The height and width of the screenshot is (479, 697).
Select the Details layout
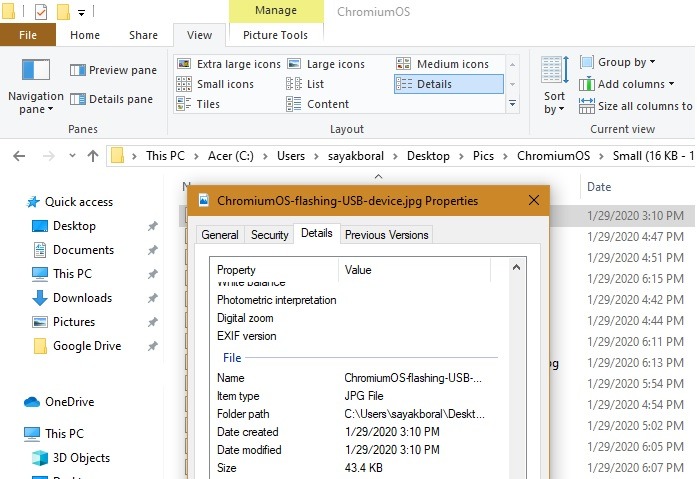click(449, 84)
